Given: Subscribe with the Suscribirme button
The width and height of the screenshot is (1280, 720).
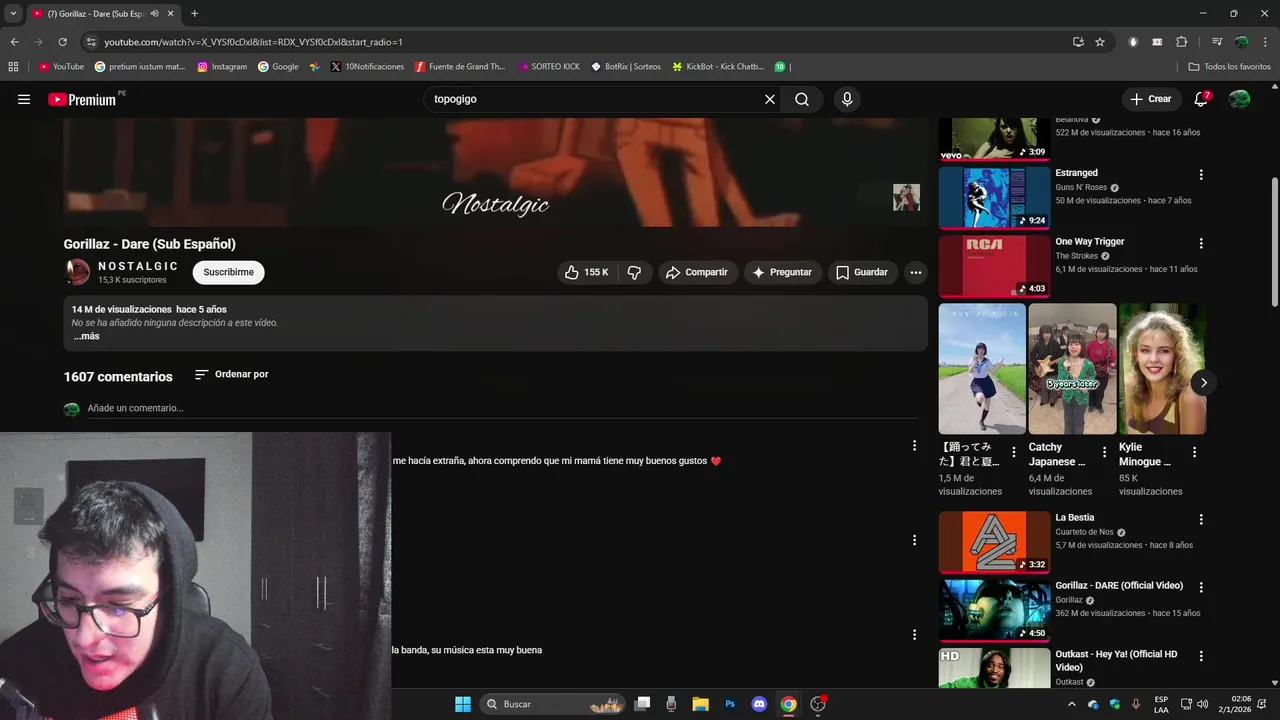Looking at the screenshot, I should click(229, 272).
